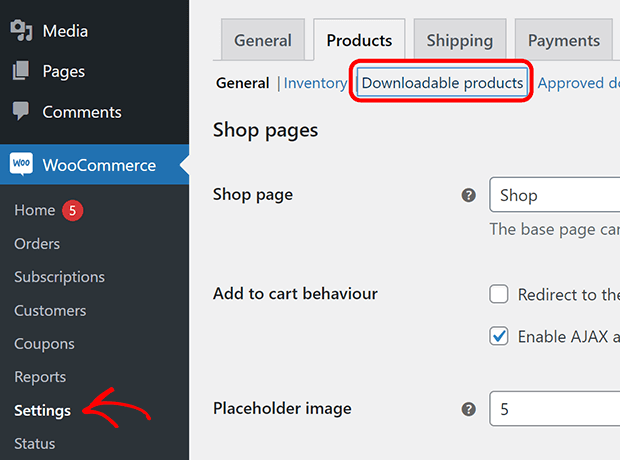Click the Pages icon in sidebar
620x460 pixels.
pos(21,70)
